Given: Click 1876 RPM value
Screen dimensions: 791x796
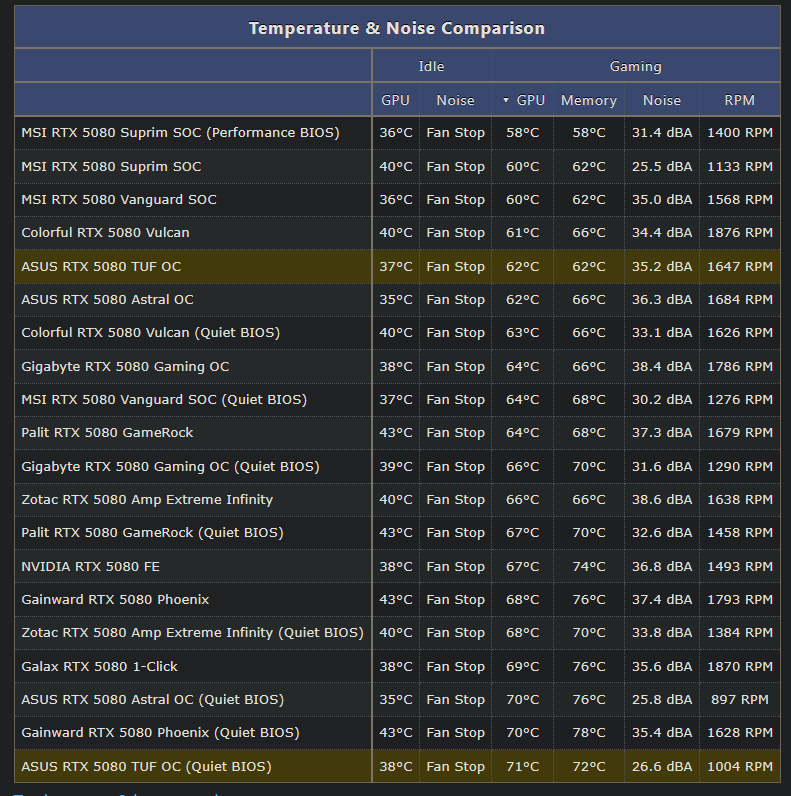Looking at the screenshot, I should tap(740, 233).
